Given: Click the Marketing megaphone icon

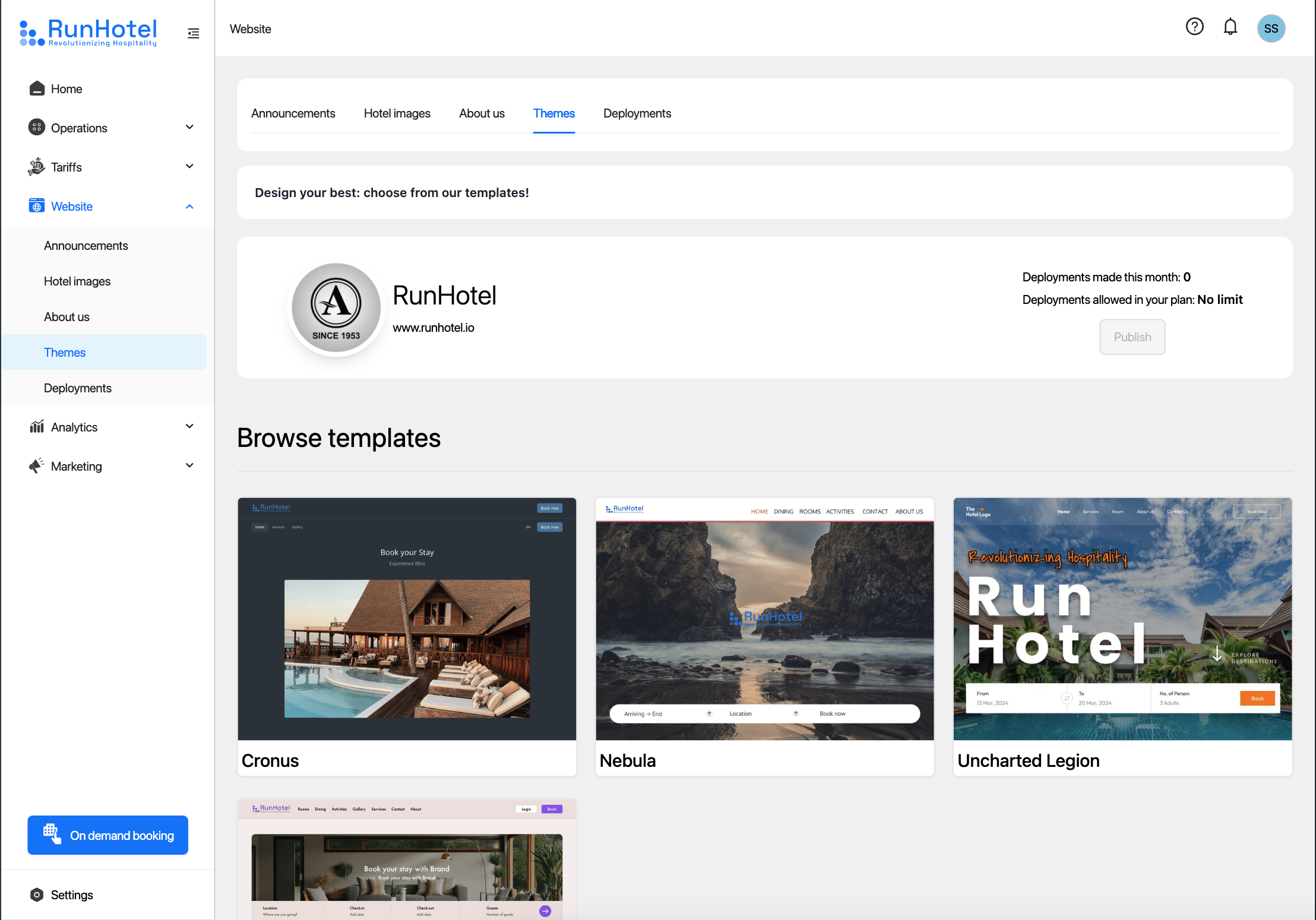Looking at the screenshot, I should (37, 466).
